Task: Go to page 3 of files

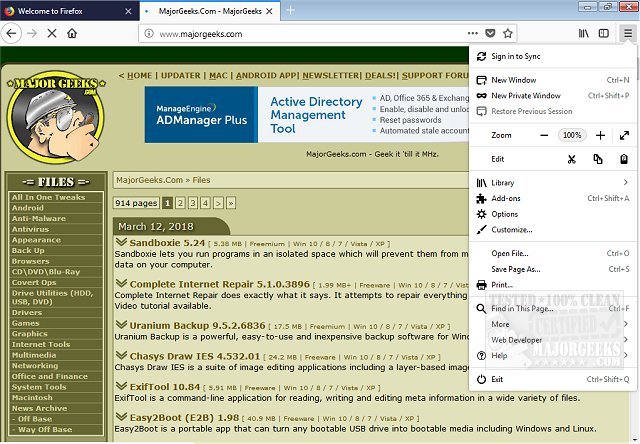Action: click(x=193, y=203)
